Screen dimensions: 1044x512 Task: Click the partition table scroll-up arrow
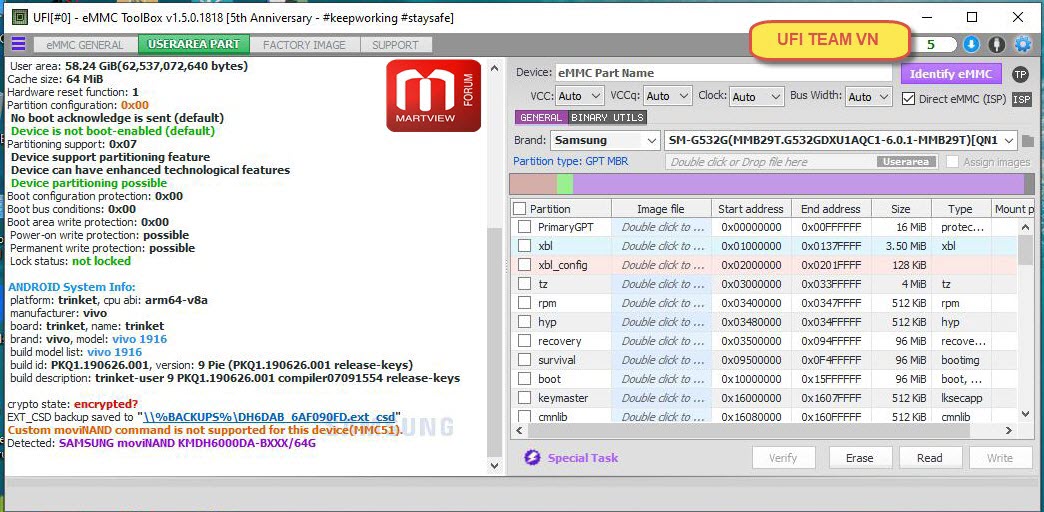click(1025, 228)
